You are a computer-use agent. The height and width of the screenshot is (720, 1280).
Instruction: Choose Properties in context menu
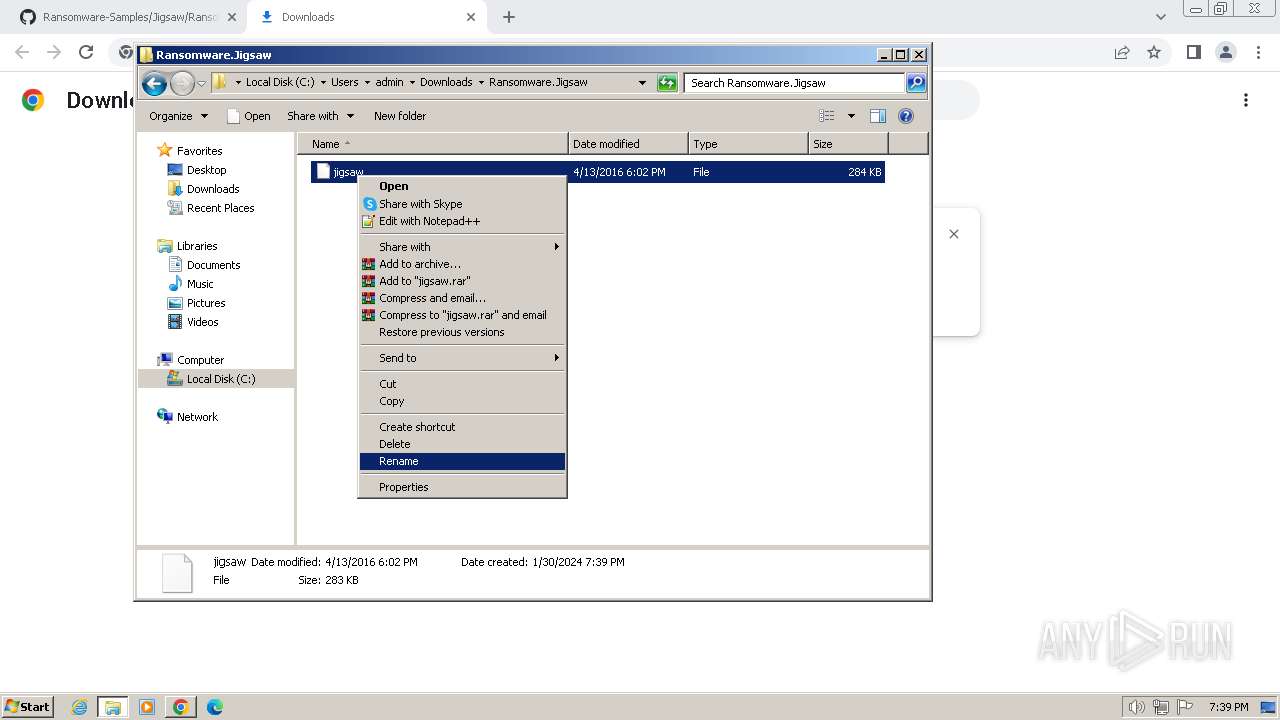click(462, 487)
